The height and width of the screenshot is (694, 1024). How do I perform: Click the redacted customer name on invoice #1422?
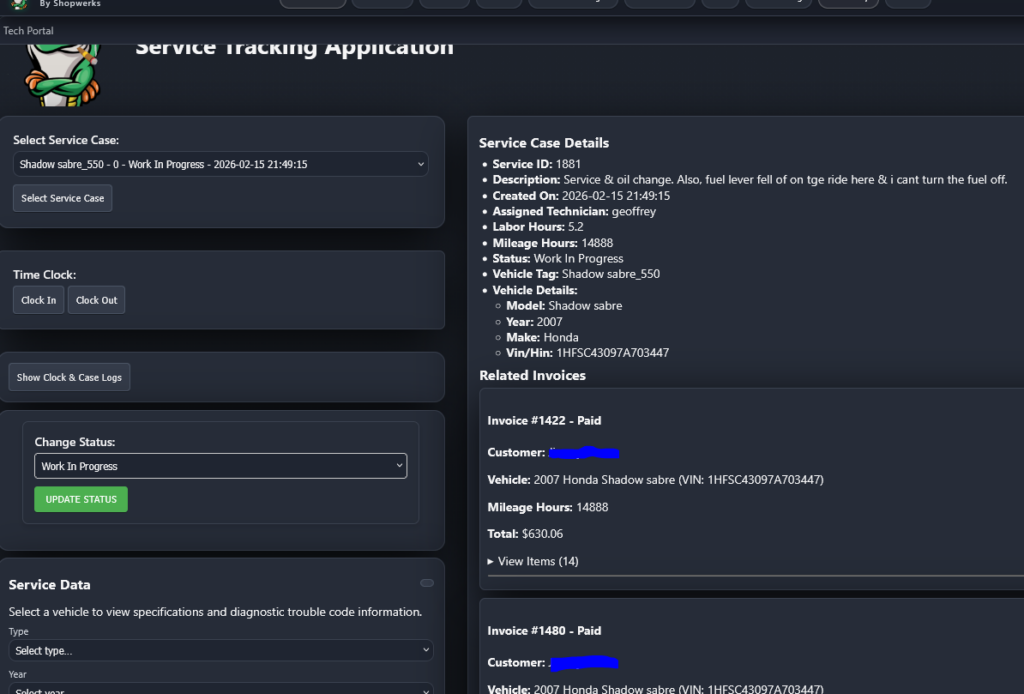(584, 453)
